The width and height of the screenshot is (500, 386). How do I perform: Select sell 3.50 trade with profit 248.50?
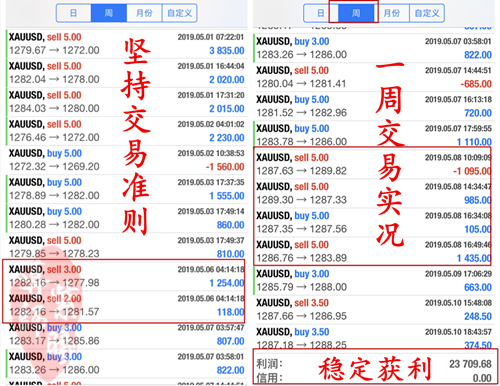[x=374, y=309]
